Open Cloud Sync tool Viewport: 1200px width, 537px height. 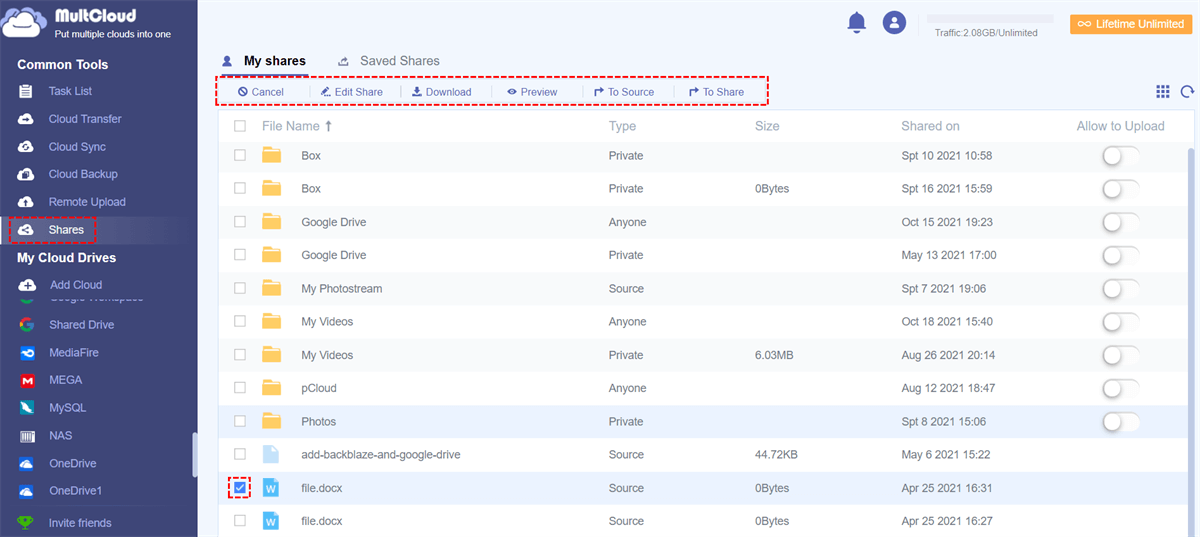pyautogui.click(x=77, y=147)
